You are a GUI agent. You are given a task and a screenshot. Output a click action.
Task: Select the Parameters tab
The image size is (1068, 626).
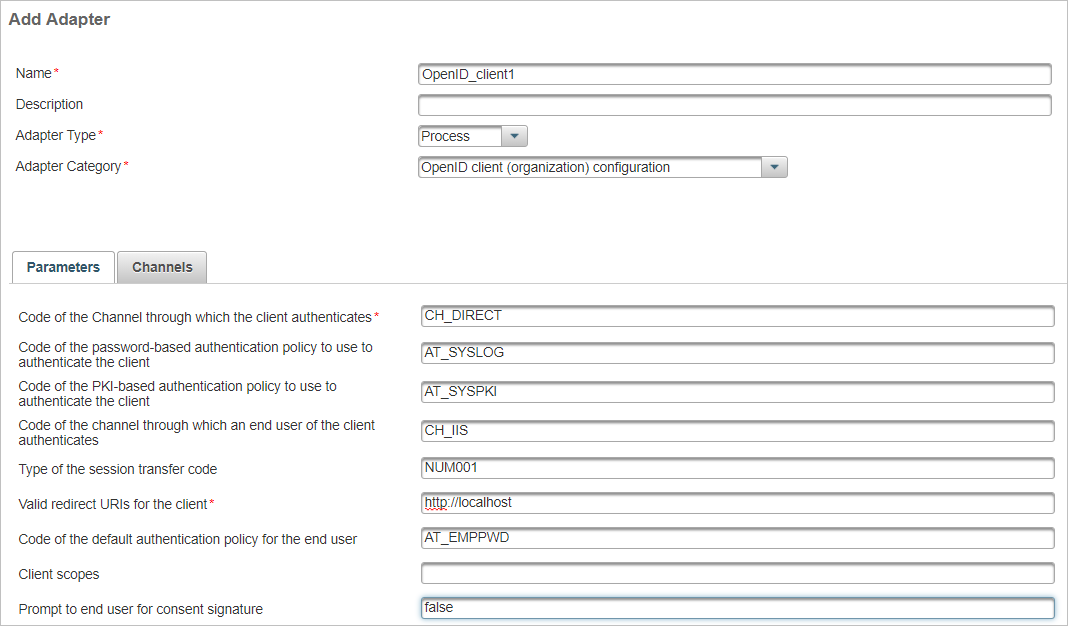click(63, 267)
